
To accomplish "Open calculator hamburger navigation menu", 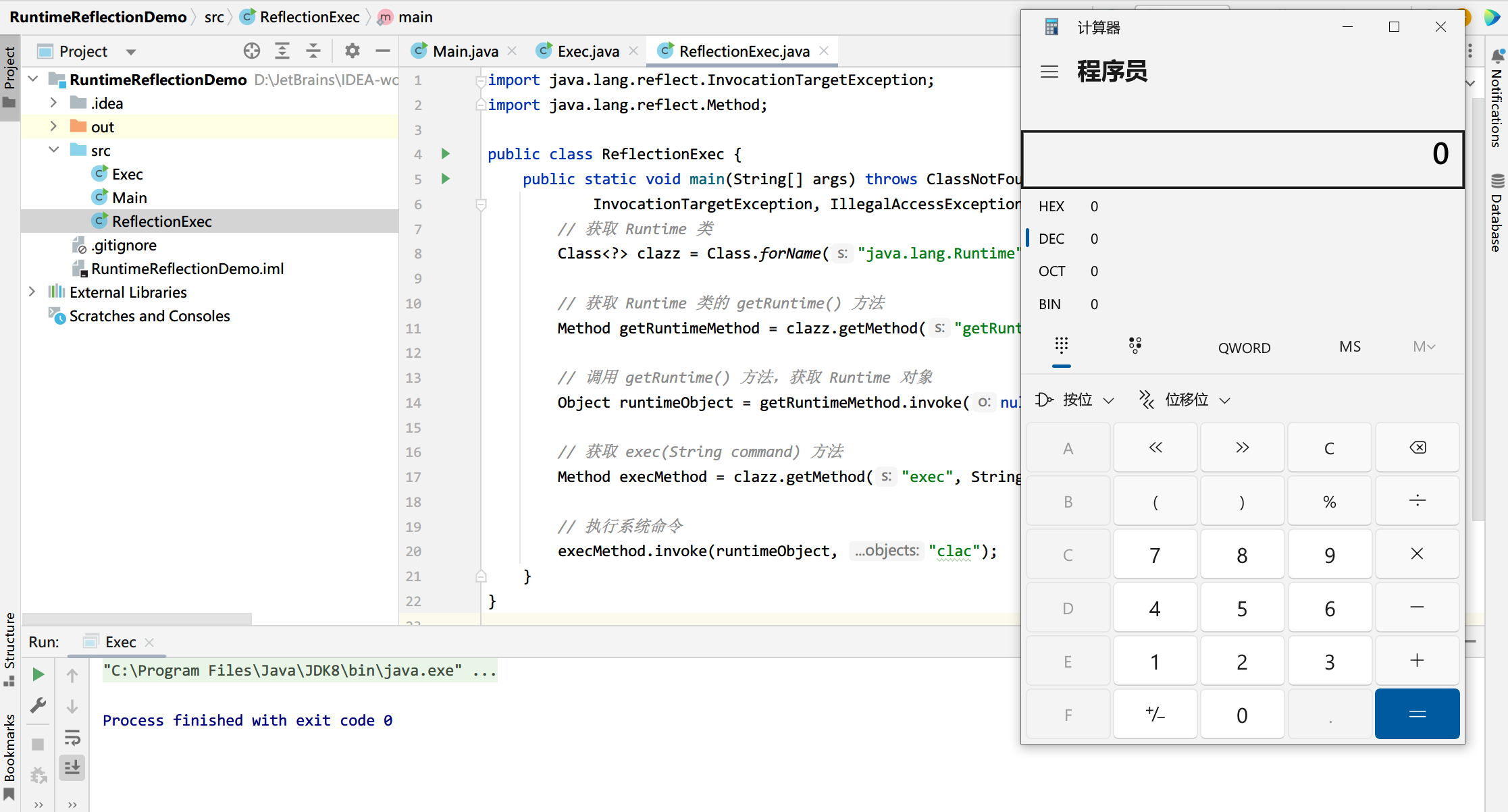I will pyautogui.click(x=1049, y=72).
